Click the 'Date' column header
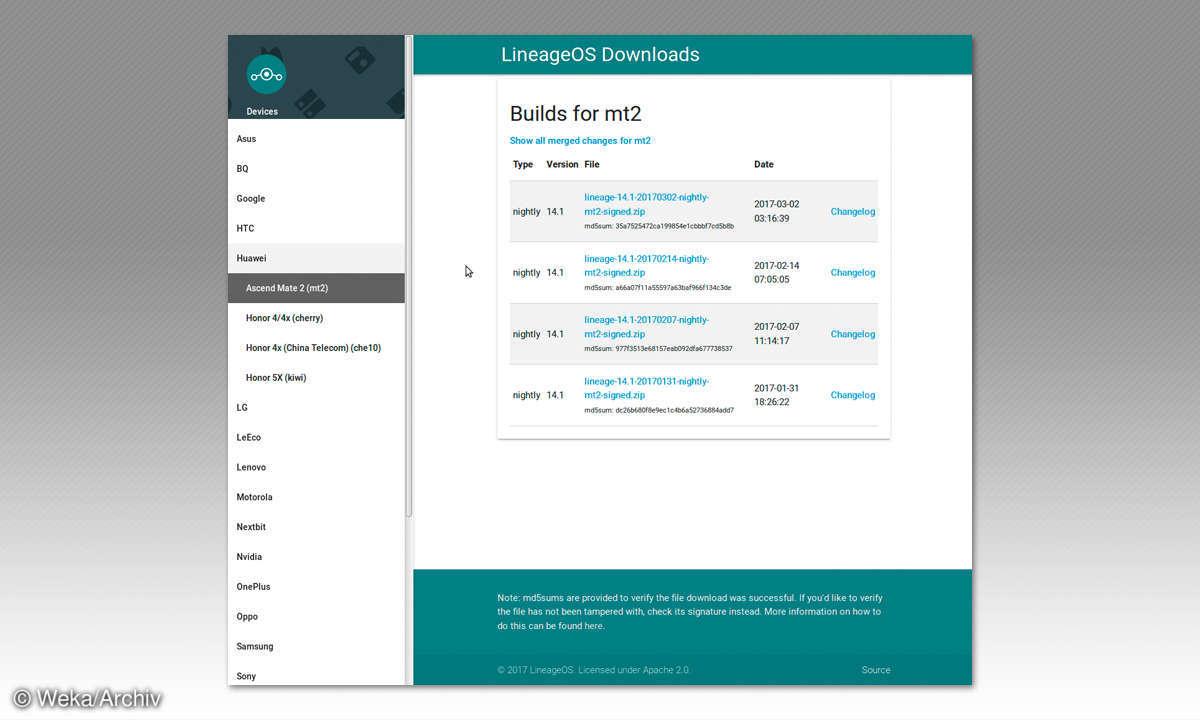This screenshot has height=720, width=1200. point(764,164)
